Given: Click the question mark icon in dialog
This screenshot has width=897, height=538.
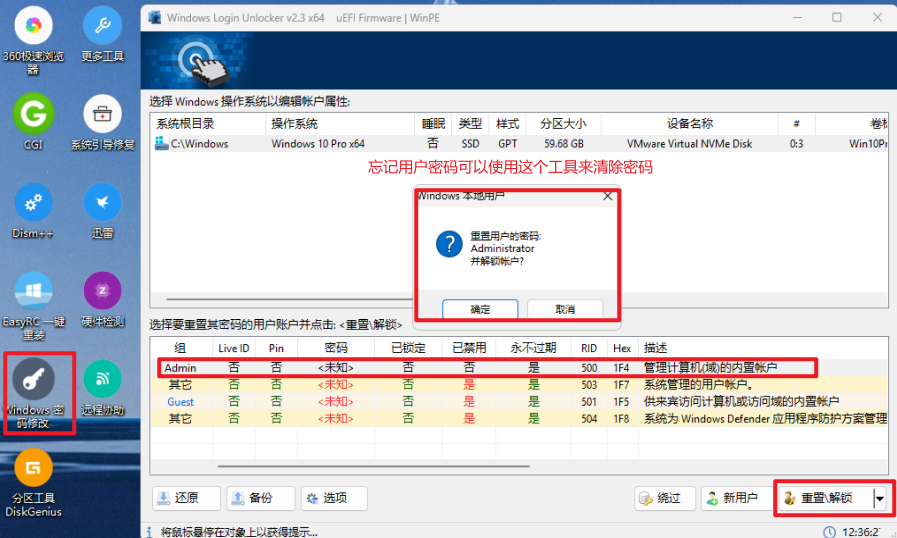Looking at the screenshot, I should [x=449, y=244].
